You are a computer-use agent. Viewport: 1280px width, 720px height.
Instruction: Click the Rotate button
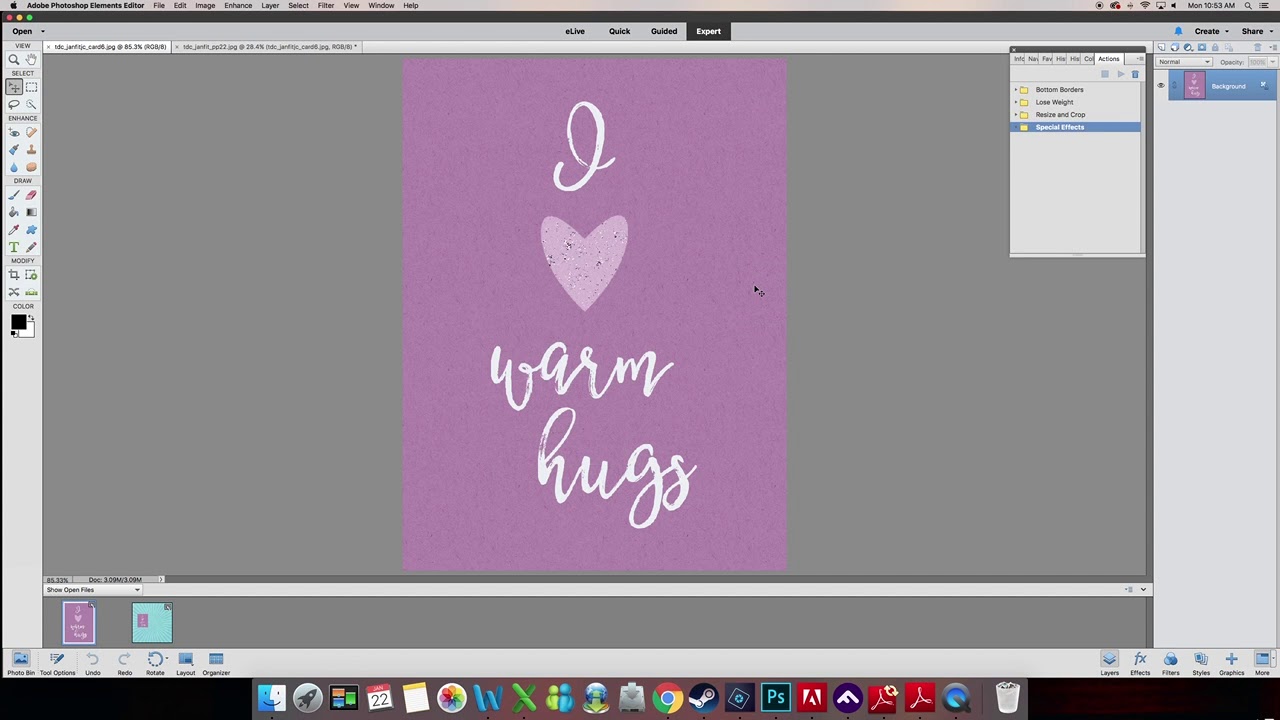point(155,662)
